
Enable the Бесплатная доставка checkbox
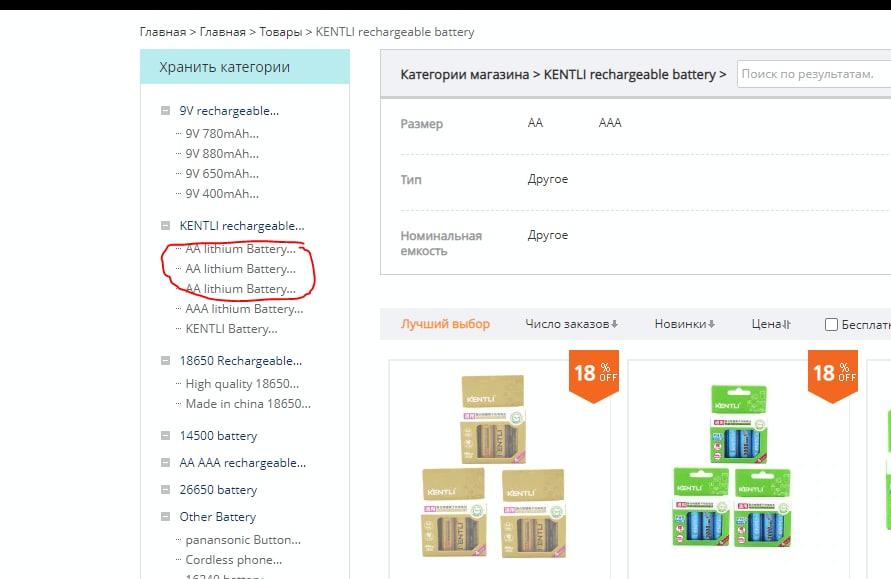click(831, 324)
